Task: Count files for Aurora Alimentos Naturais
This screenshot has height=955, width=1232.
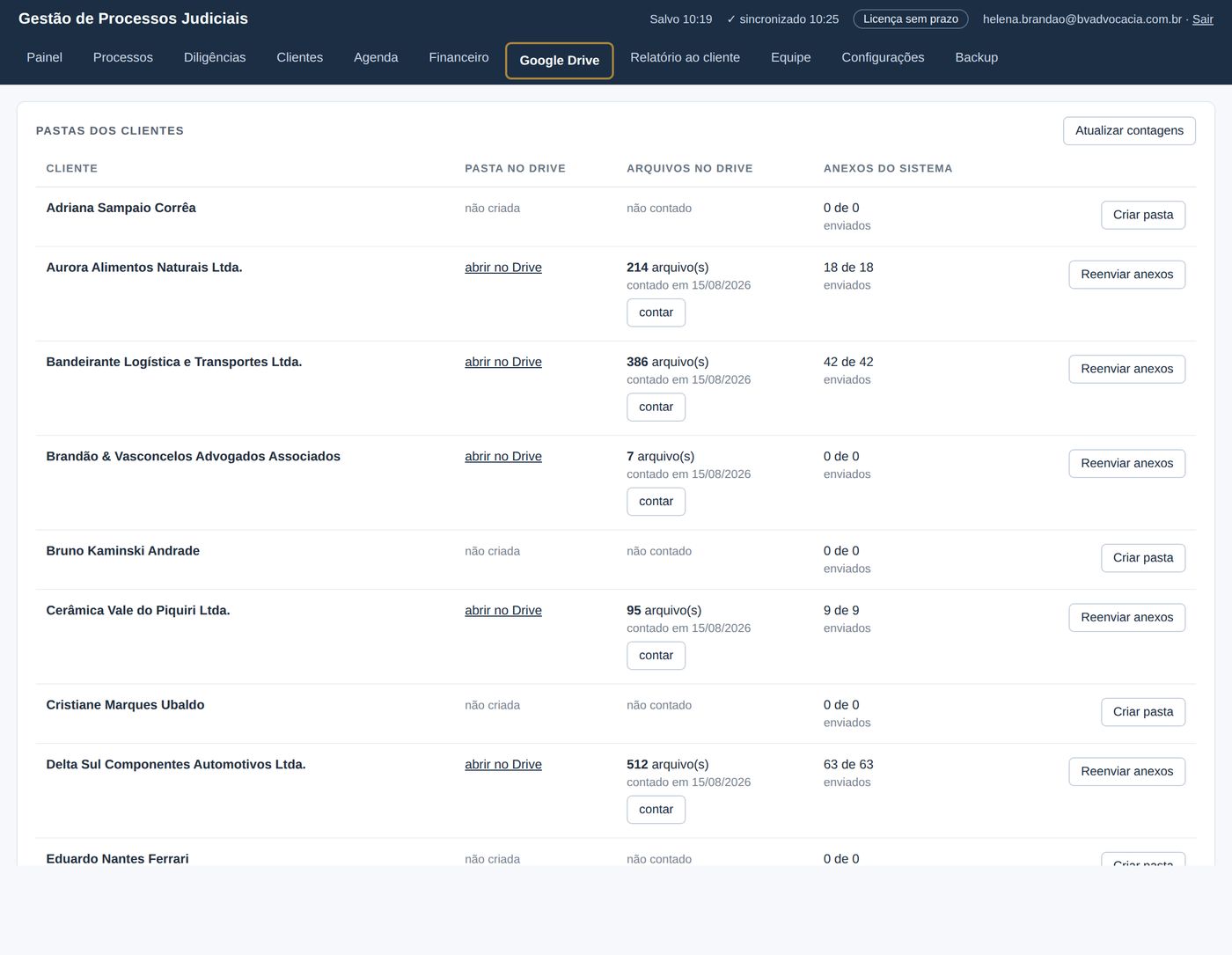Action: (656, 312)
